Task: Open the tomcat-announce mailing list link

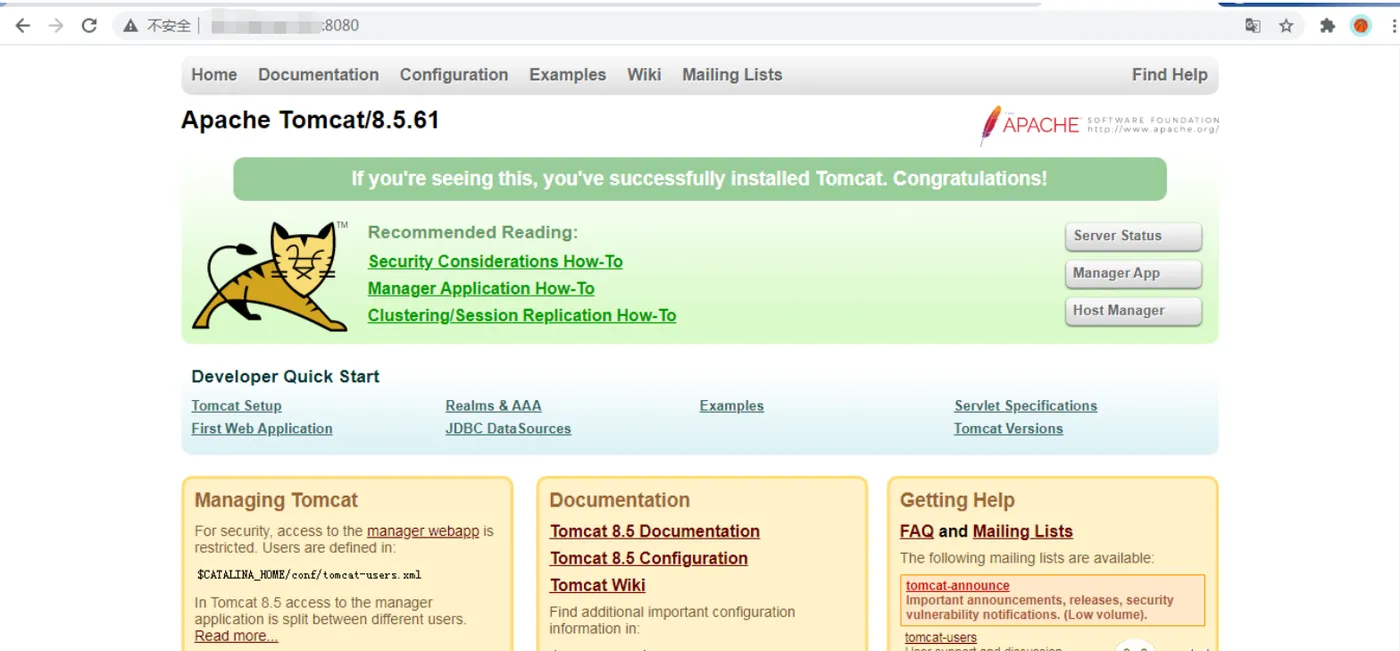Action: (958, 586)
